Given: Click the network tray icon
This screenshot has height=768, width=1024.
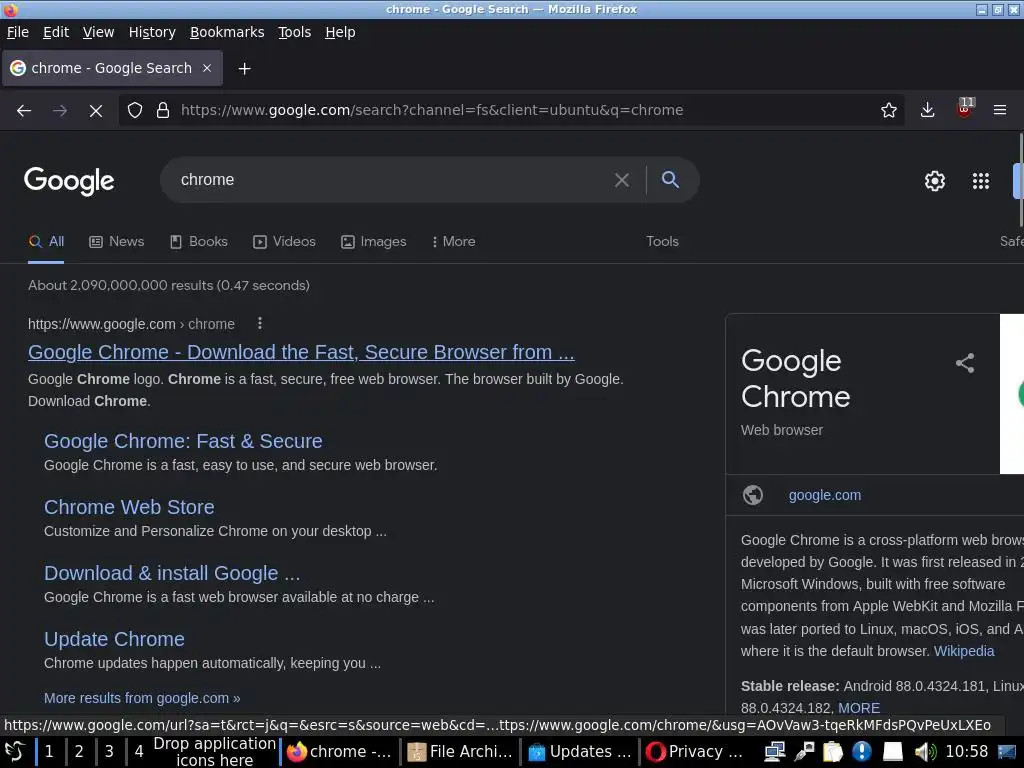Looking at the screenshot, I should 775,752.
